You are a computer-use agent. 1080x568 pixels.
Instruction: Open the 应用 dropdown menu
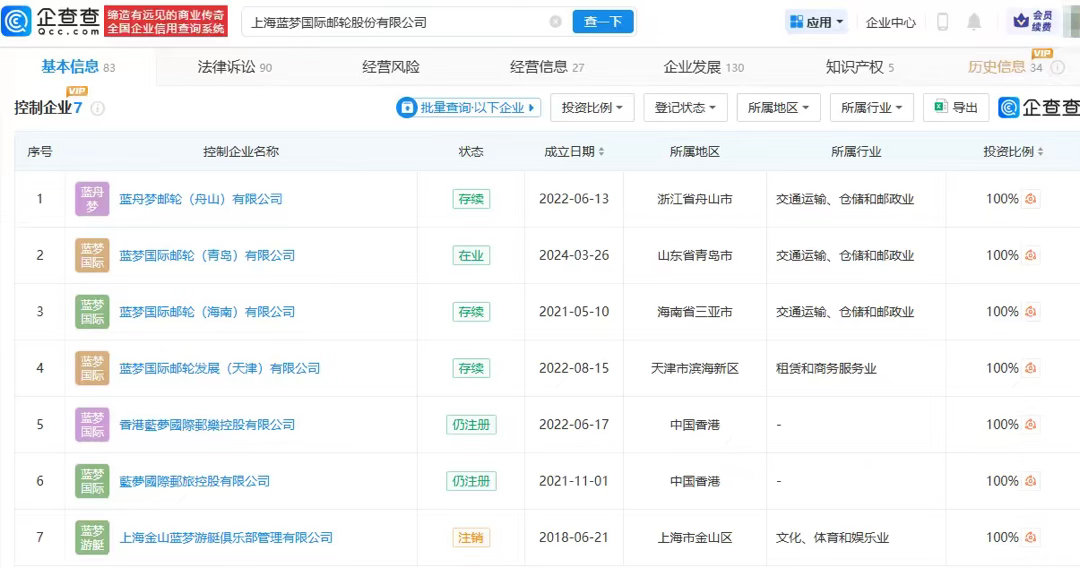pyautogui.click(x=817, y=22)
